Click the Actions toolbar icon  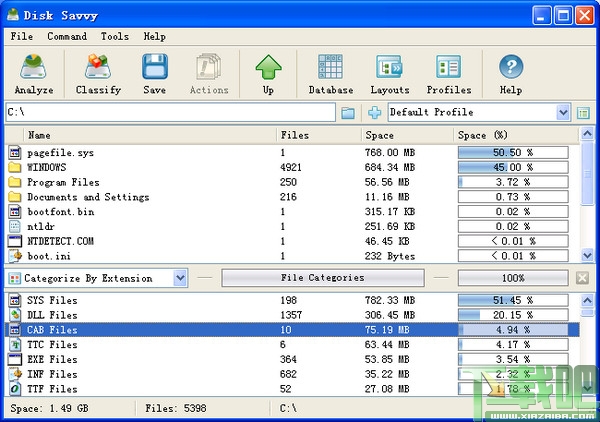pyautogui.click(x=209, y=67)
